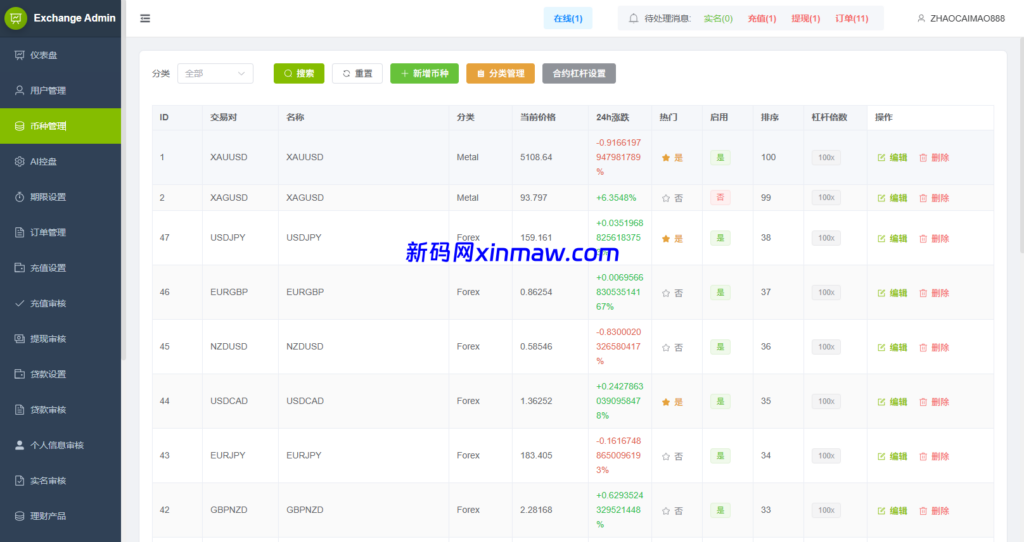This screenshot has height=542, width=1024.
Task: Click 100x leverage tag for XAUUSD
Action: point(826,157)
